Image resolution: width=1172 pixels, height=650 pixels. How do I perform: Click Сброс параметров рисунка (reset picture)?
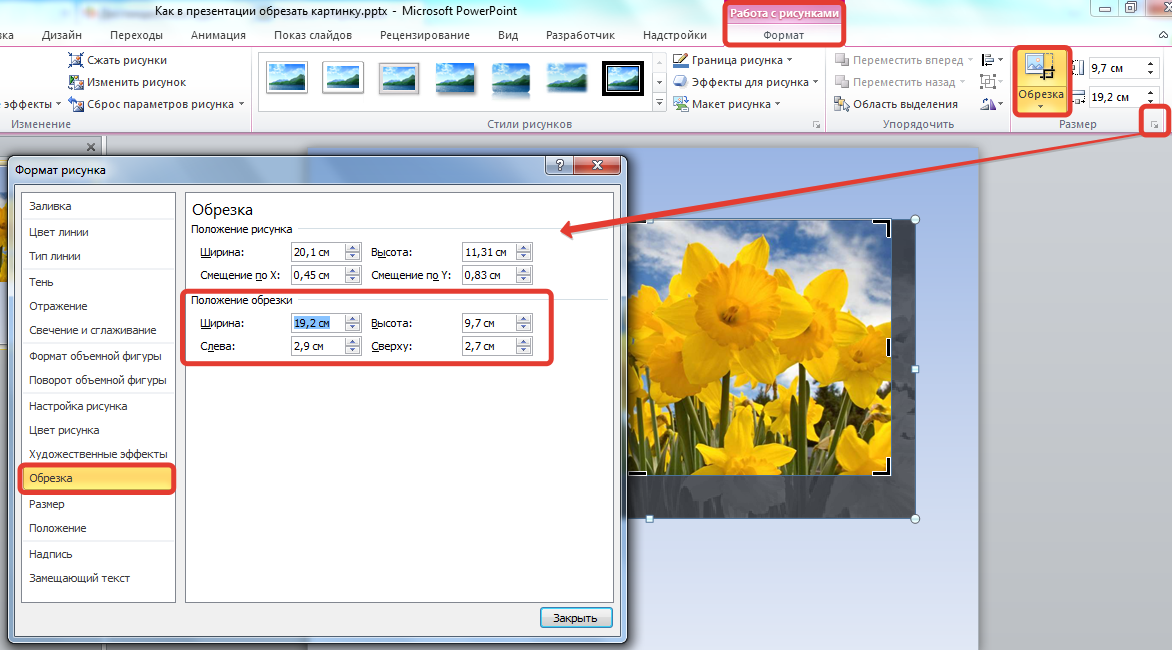[x=76, y=104]
